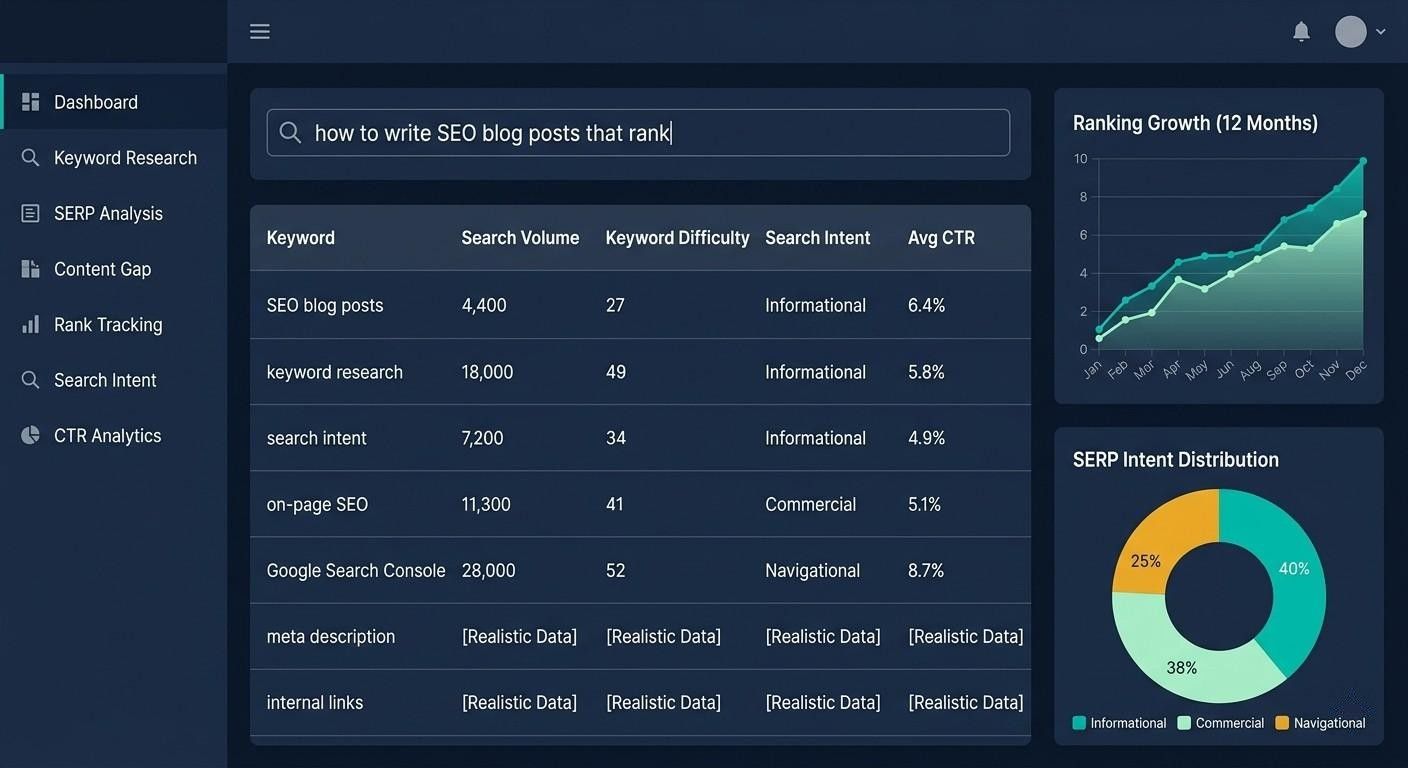Focus the keyword search input field
The image size is (1408, 768).
point(638,132)
